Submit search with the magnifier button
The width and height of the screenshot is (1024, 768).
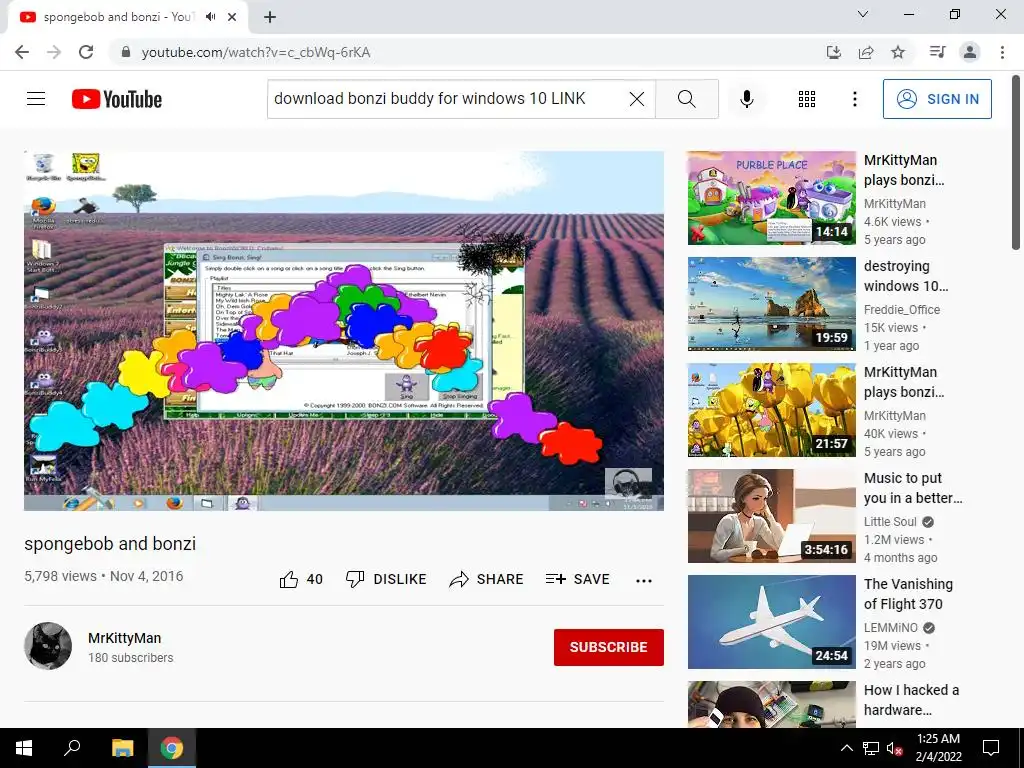[686, 99]
